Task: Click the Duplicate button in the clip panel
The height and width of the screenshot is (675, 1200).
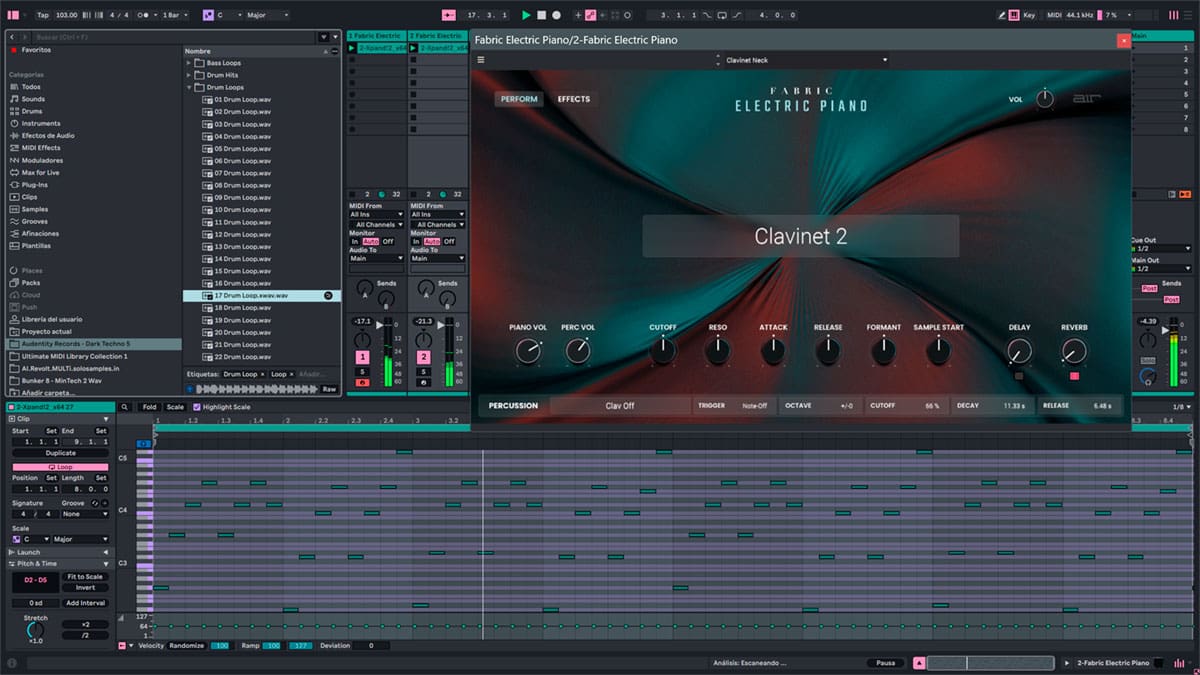Action: [60, 453]
